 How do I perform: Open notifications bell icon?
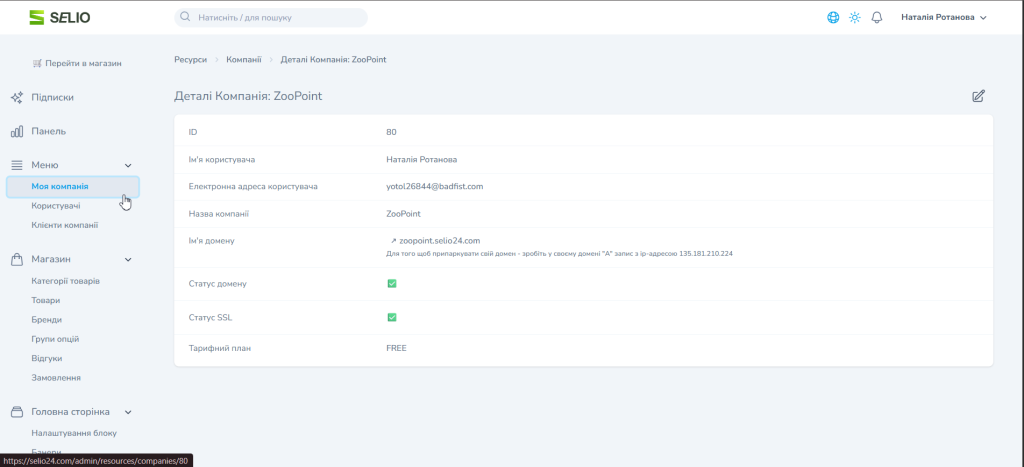tap(877, 17)
